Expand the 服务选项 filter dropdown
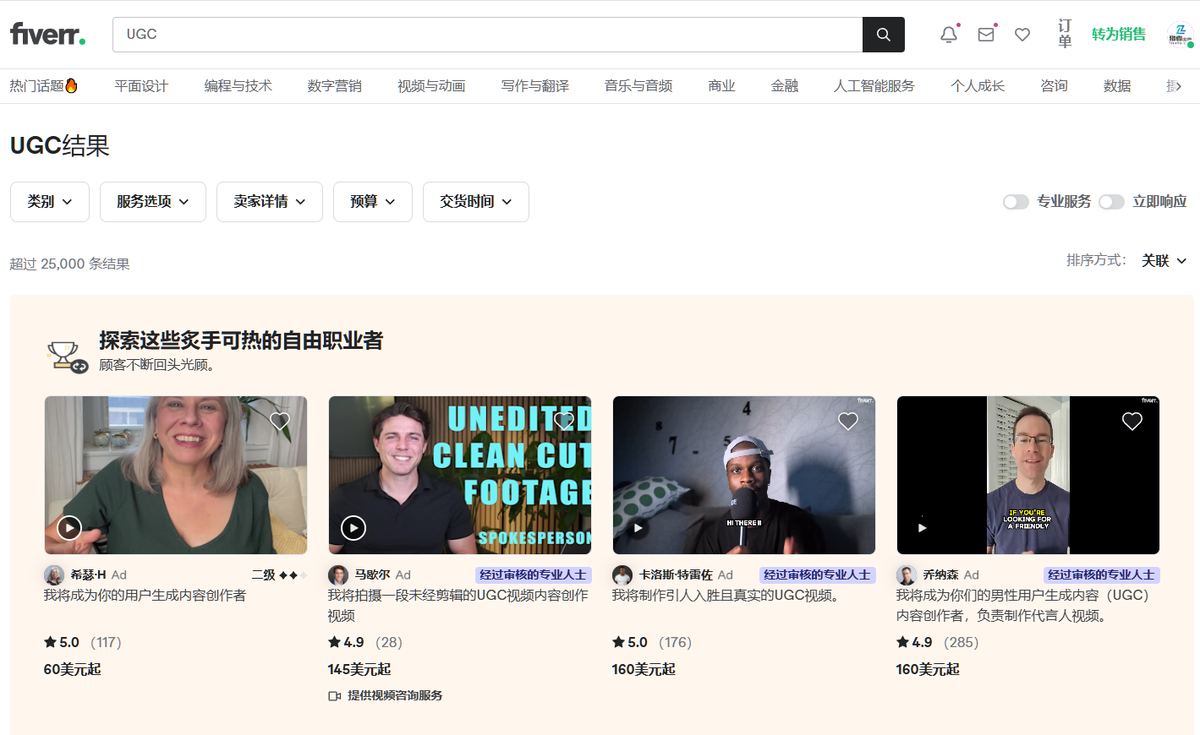The image size is (1200, 735). [153, 202]
